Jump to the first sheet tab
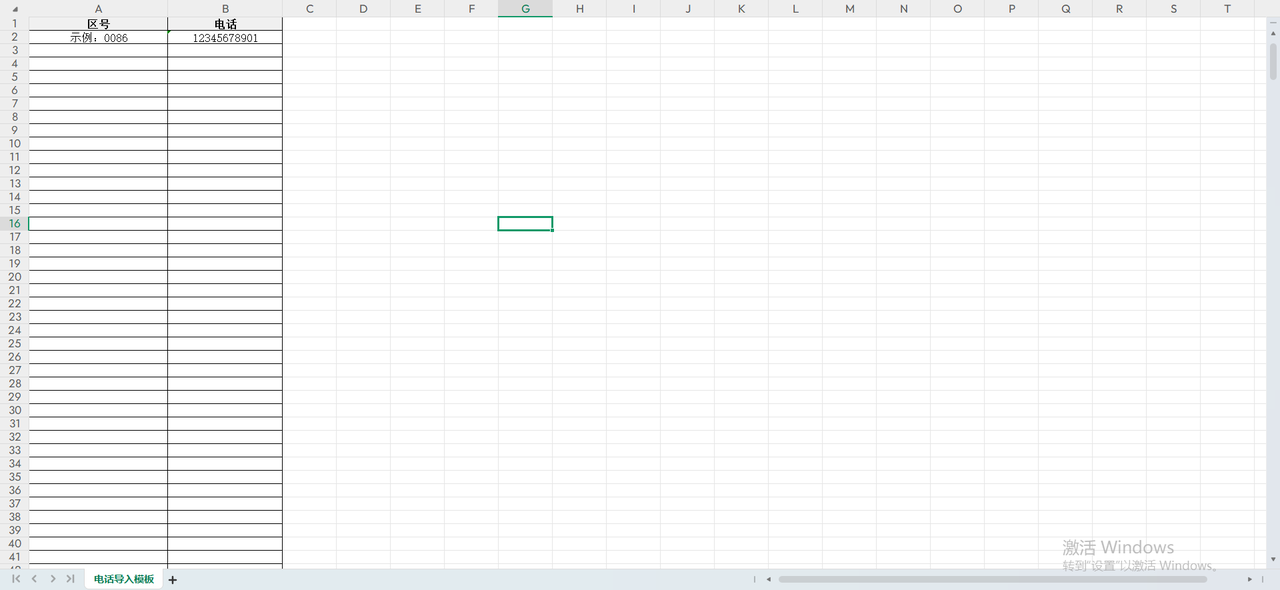Image resolution: width=1280 pixels, height=590 pixels. pos(16,579)
